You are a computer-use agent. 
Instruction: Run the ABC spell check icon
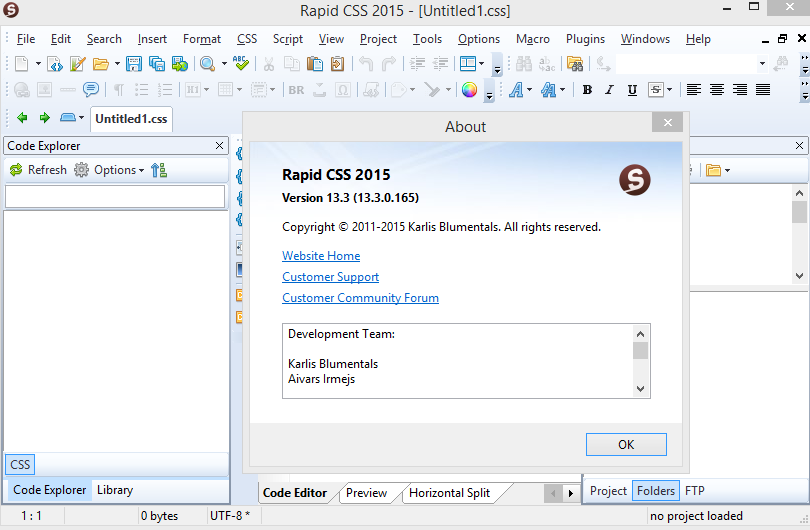click(241, 64)
